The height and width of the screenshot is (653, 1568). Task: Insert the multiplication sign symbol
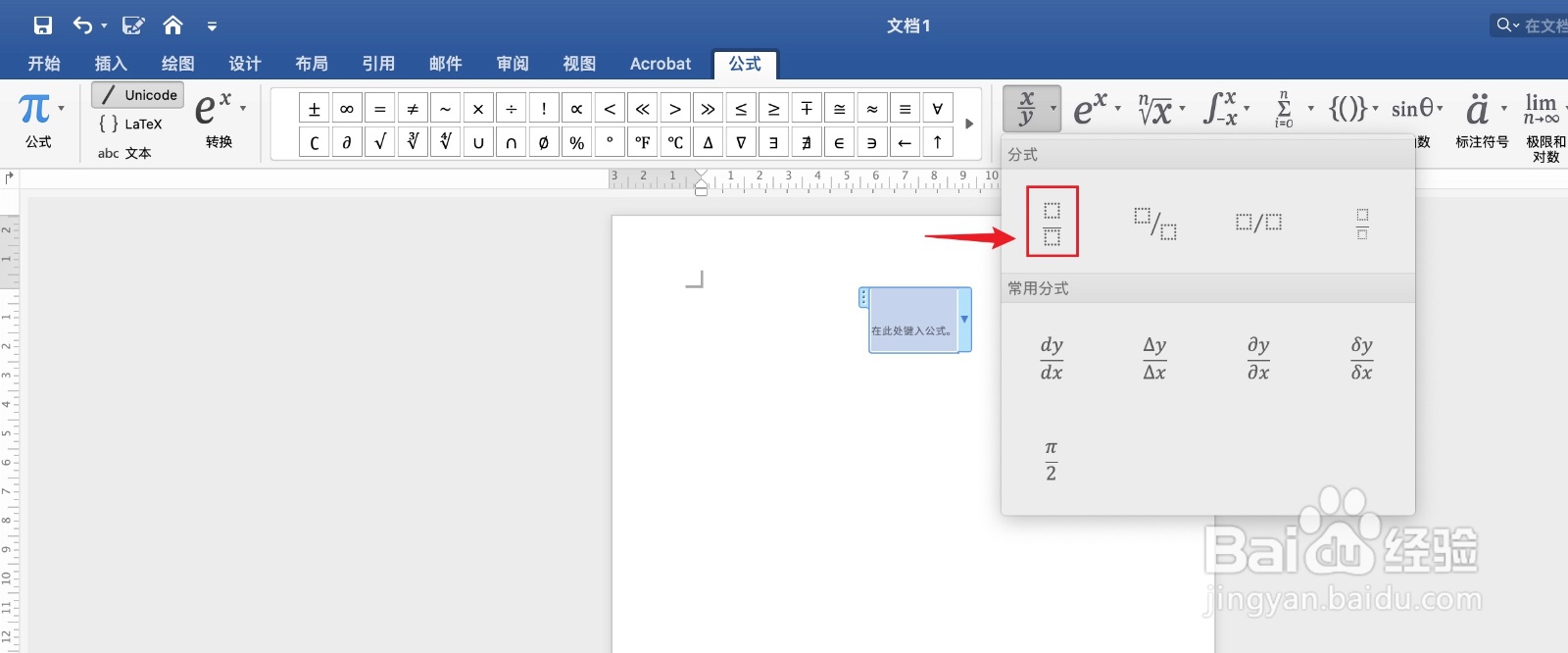[x=478, y=109]
